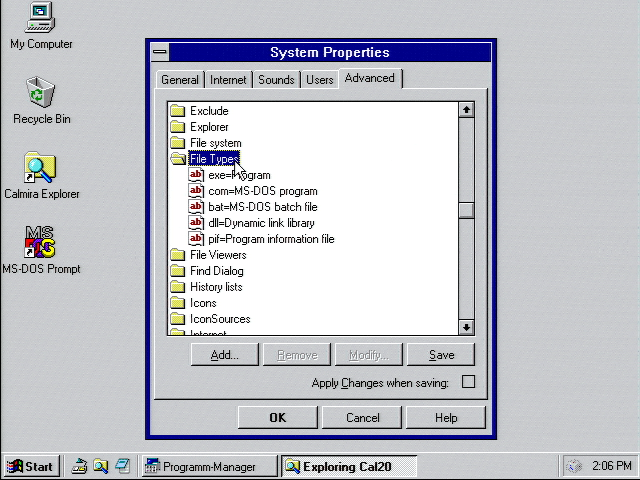Viewport: 640px width, 480px height.
Task: Click the exe=Program entry icon
Action: 197,175
